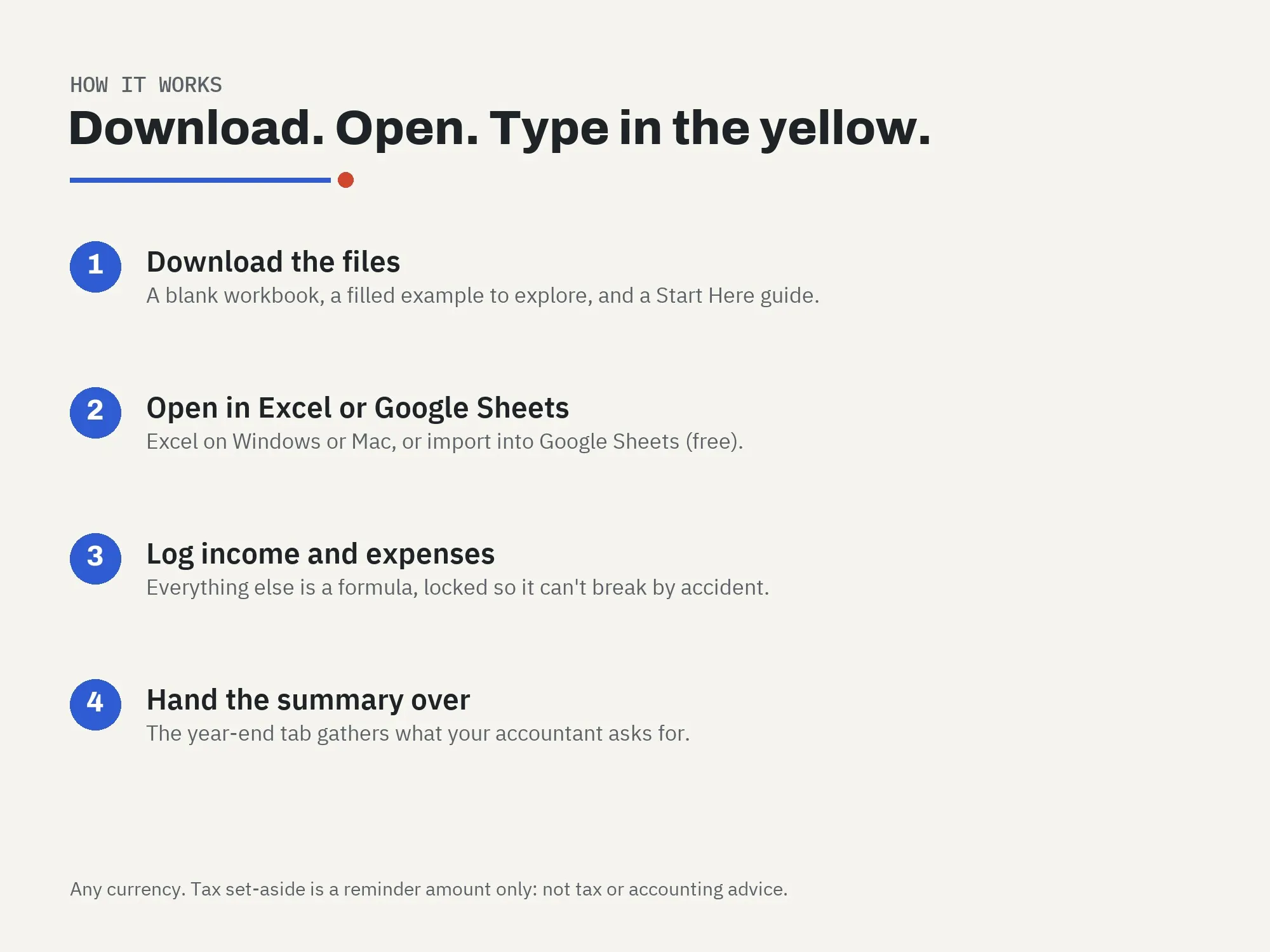Click the 'Download. Open. Type in the yellow.' headline
The width and height of the screenshot is (1270, 952).
tap(500, 129)
